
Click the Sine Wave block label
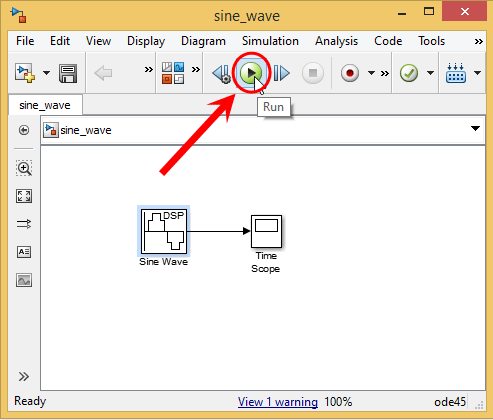pyautogui.click(x=164, y=262)
